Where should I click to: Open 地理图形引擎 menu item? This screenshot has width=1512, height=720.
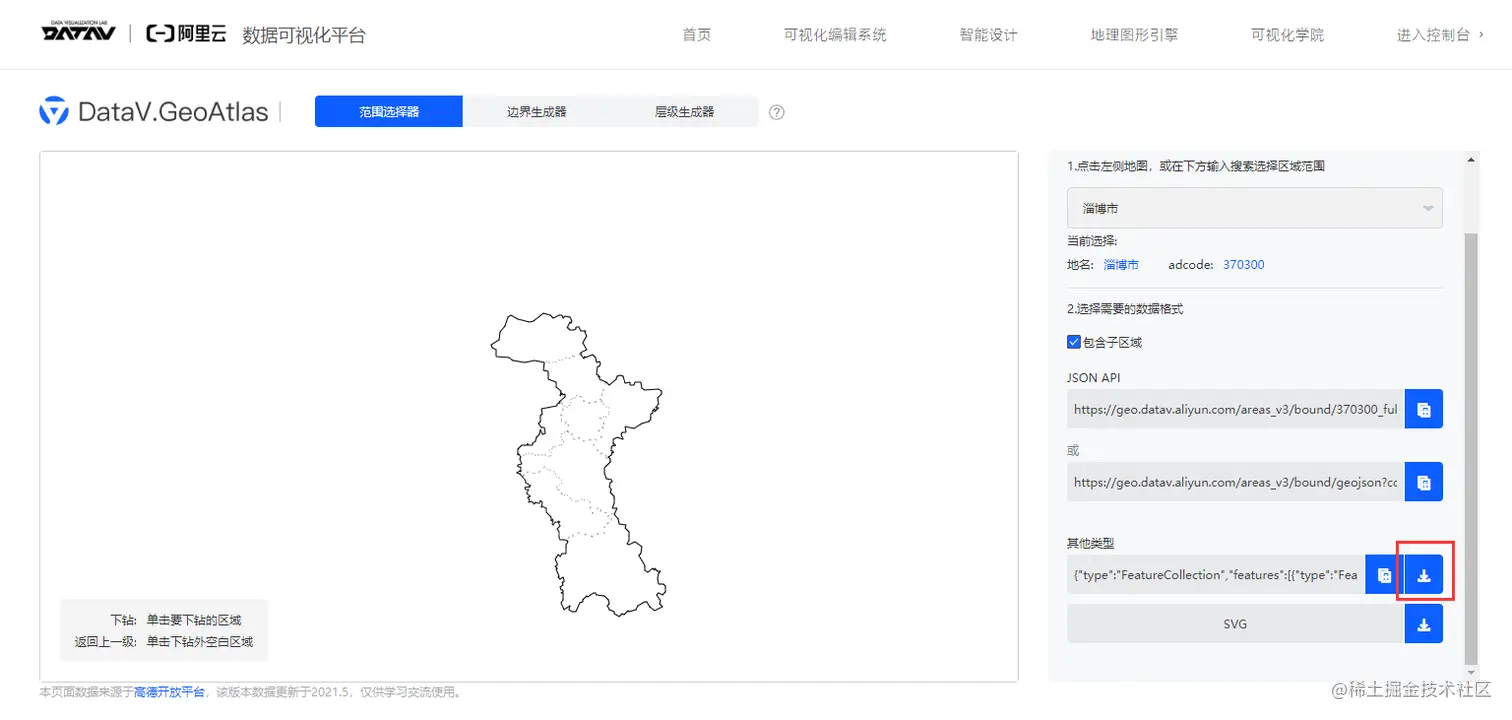(1134, 35)
